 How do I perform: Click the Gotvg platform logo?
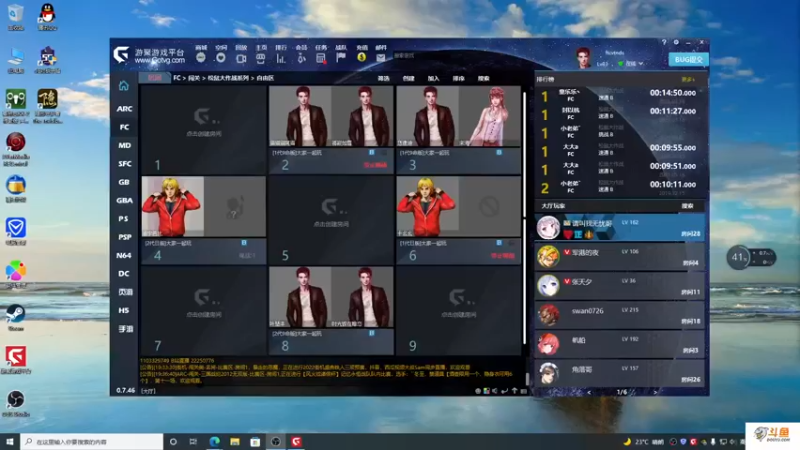coord(121,54)
